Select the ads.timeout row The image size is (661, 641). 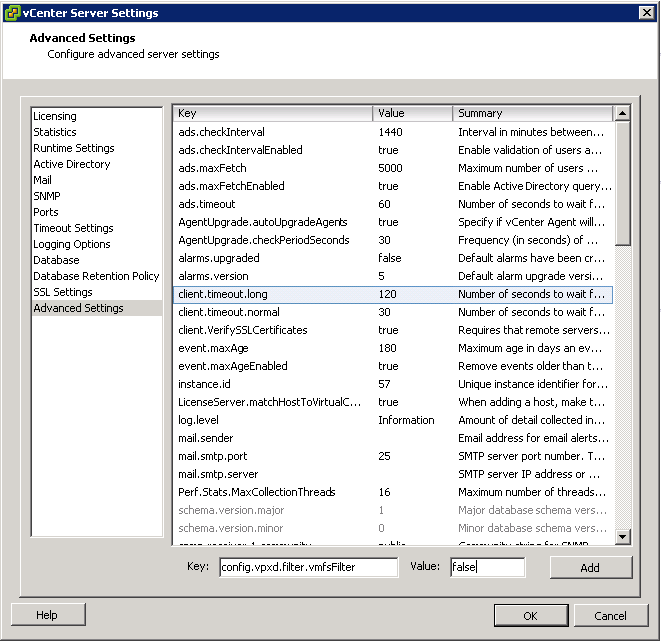393,204
